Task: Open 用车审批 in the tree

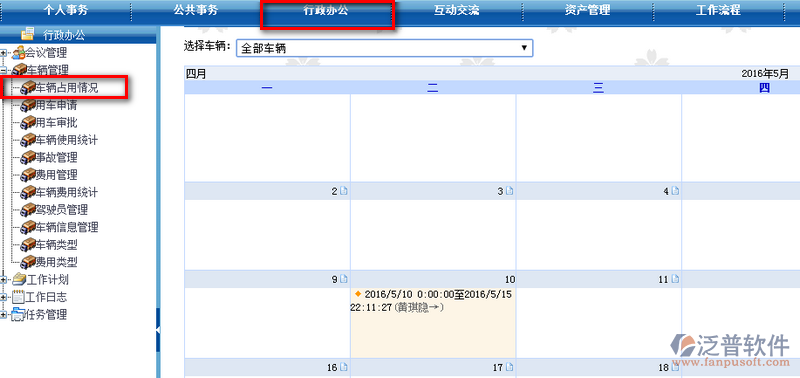Action: [x=56, y=122]
